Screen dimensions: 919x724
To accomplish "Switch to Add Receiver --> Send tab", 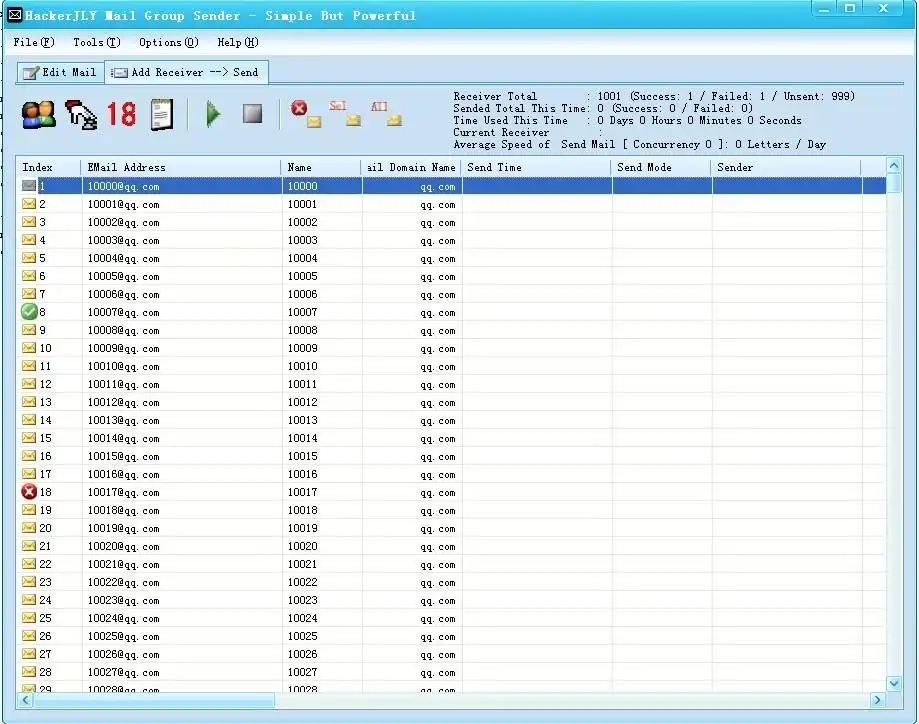I will click(x=186, y=72).
